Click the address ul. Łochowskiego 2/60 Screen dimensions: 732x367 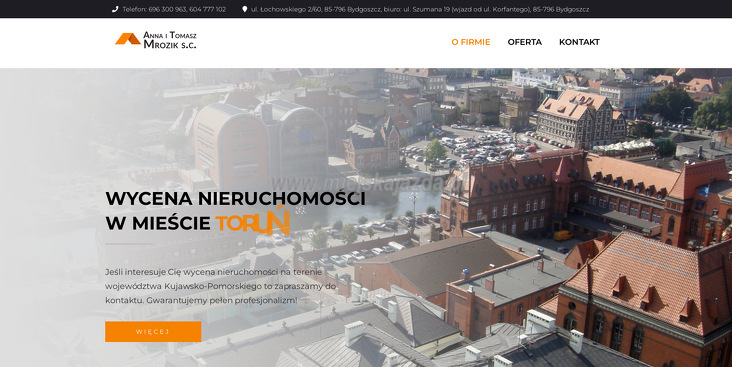tap(284, 9)
